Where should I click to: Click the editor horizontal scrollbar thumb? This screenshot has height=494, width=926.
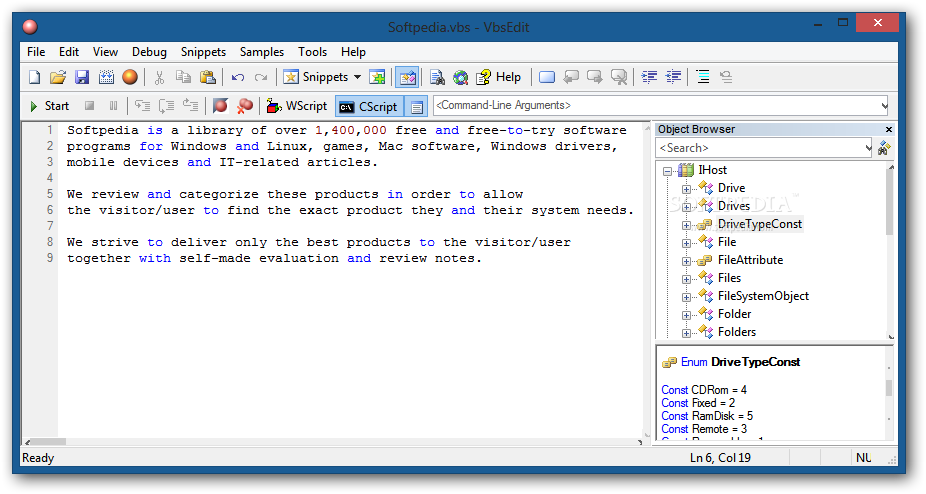click(x=48, y=441)
